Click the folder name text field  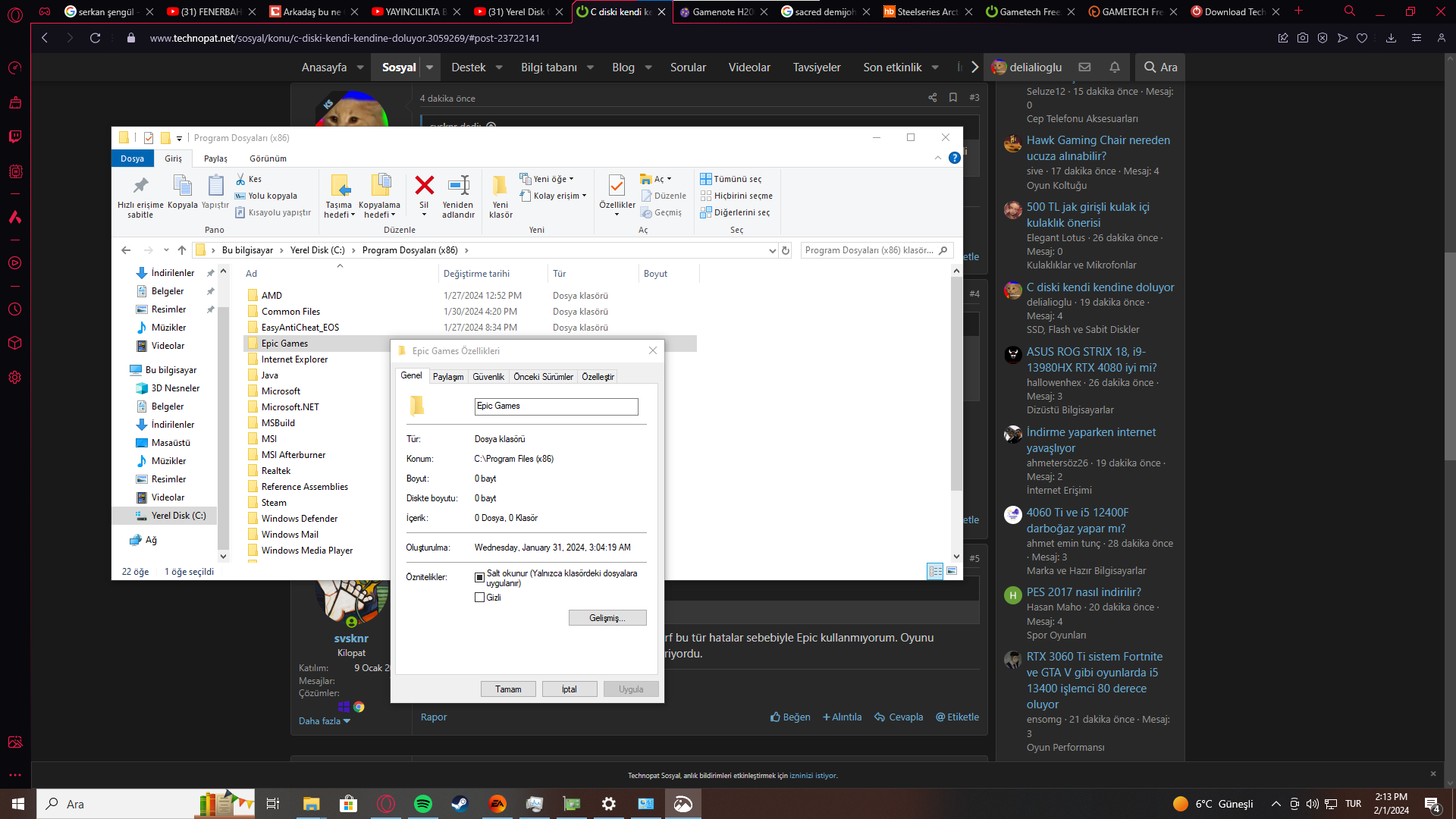tap(556, 406)
